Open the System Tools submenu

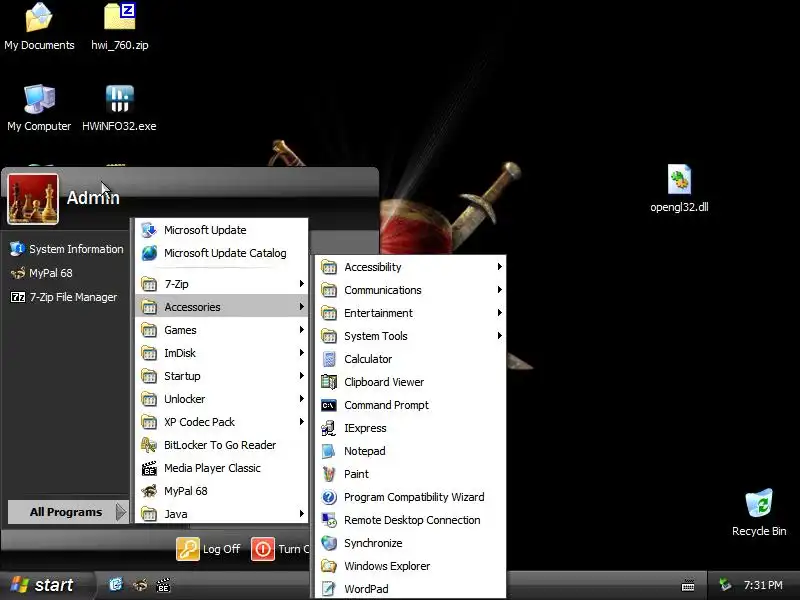pos(411,336)
